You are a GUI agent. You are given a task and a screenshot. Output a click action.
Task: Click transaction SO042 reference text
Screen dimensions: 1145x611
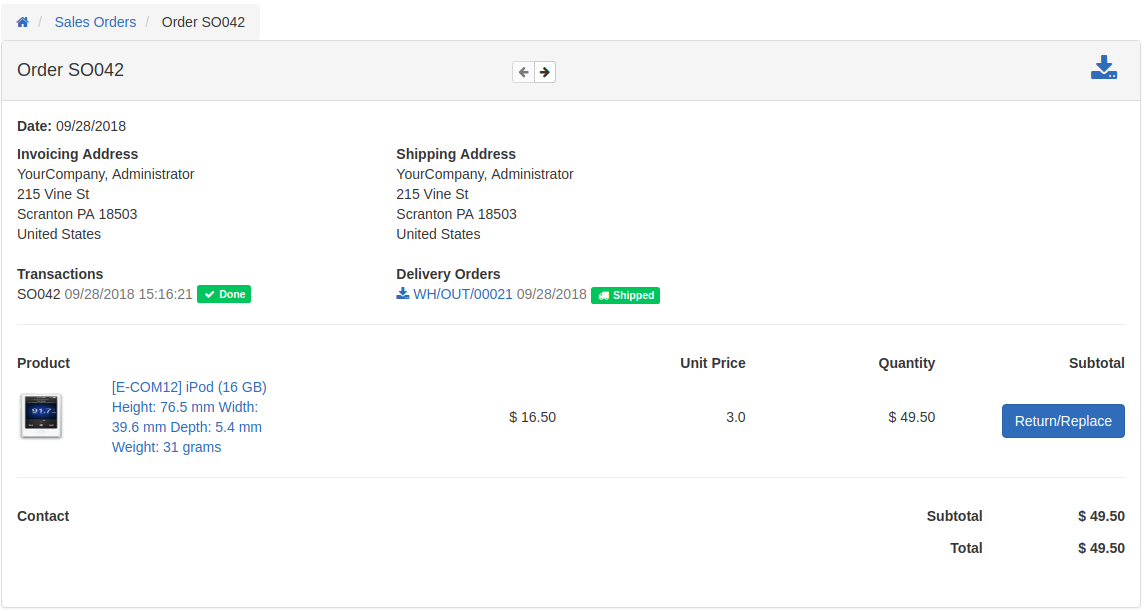click(x=39, y=294)
